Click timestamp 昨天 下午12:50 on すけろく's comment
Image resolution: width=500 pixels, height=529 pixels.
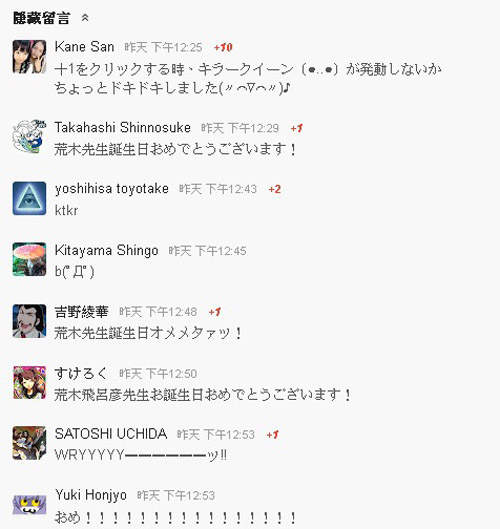tap(158, 373)
